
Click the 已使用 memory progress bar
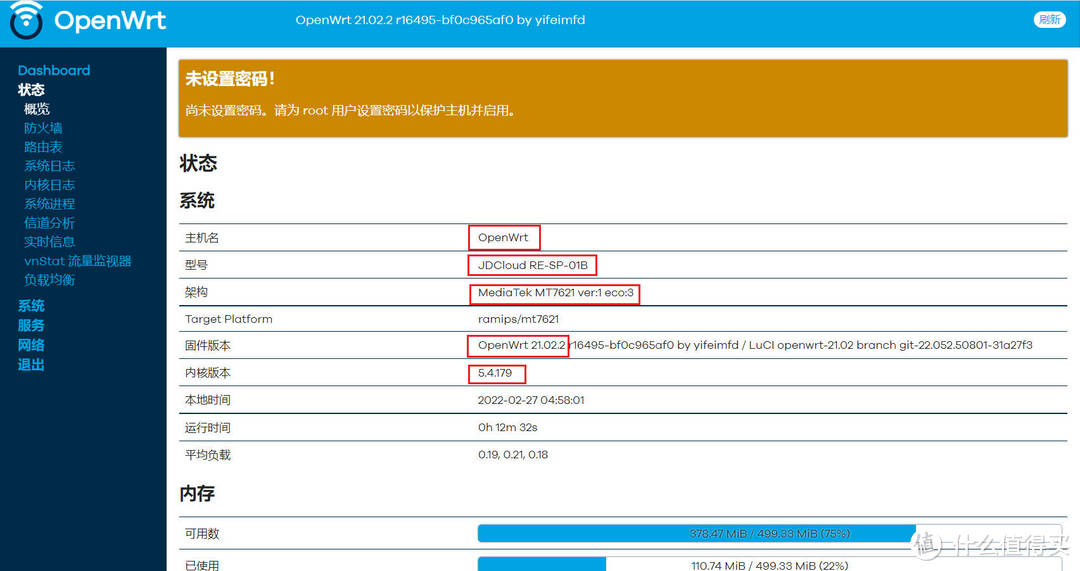pyautogui.click(x=769, y=564)
